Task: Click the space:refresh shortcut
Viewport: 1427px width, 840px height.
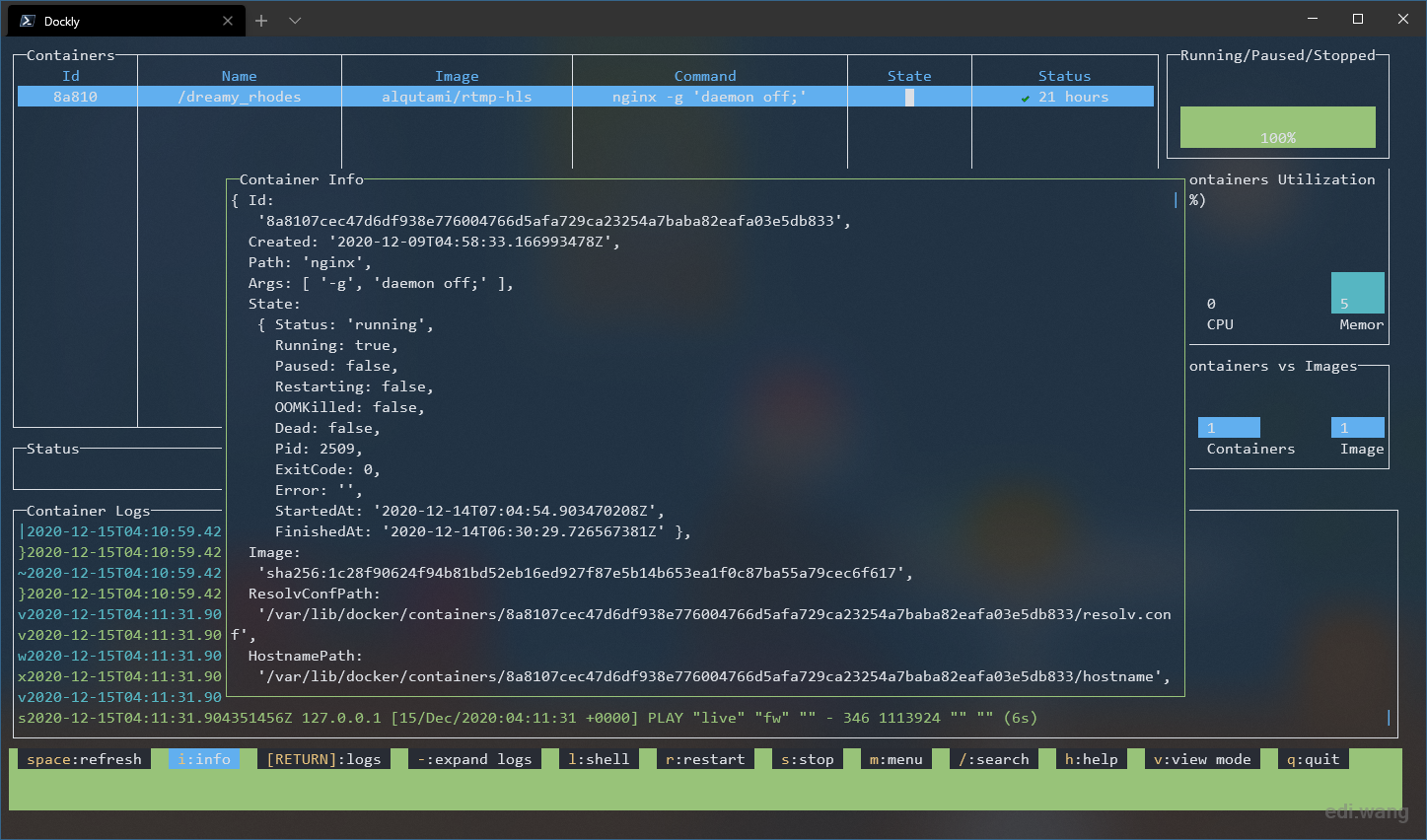Action: pyautogui.click(x=85, y=759)
